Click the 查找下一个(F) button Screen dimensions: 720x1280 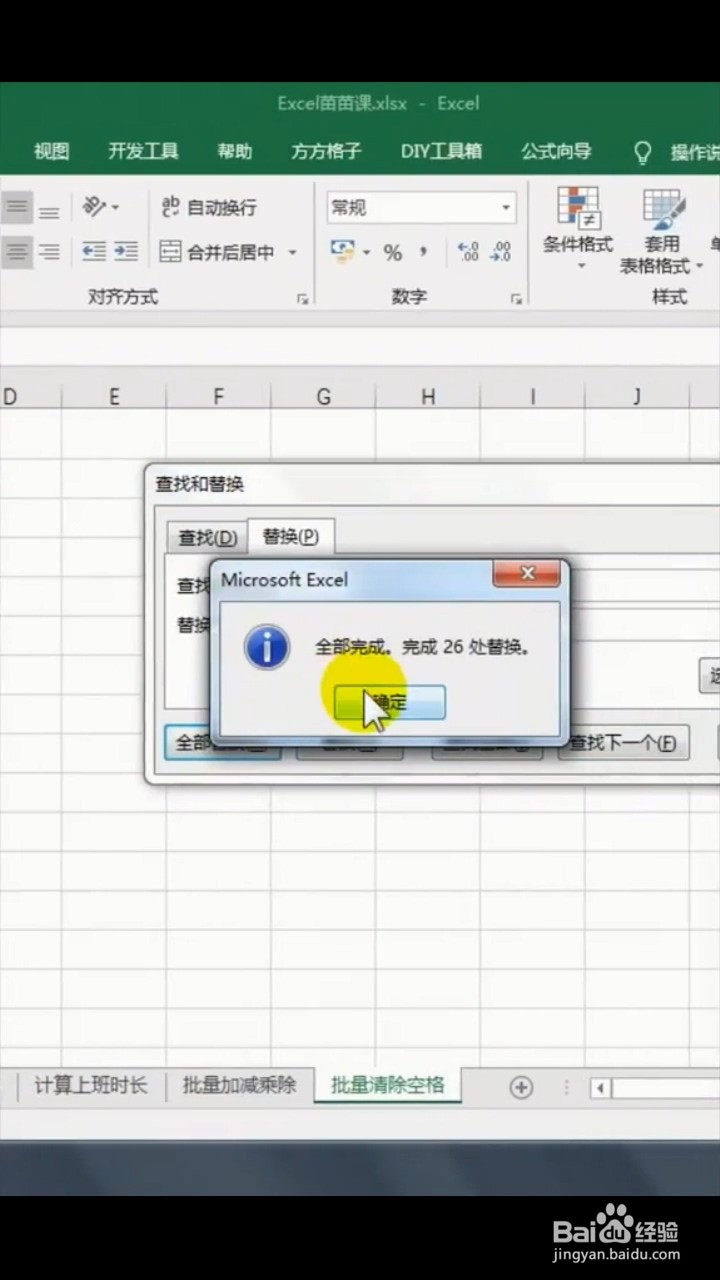(623, 743)
